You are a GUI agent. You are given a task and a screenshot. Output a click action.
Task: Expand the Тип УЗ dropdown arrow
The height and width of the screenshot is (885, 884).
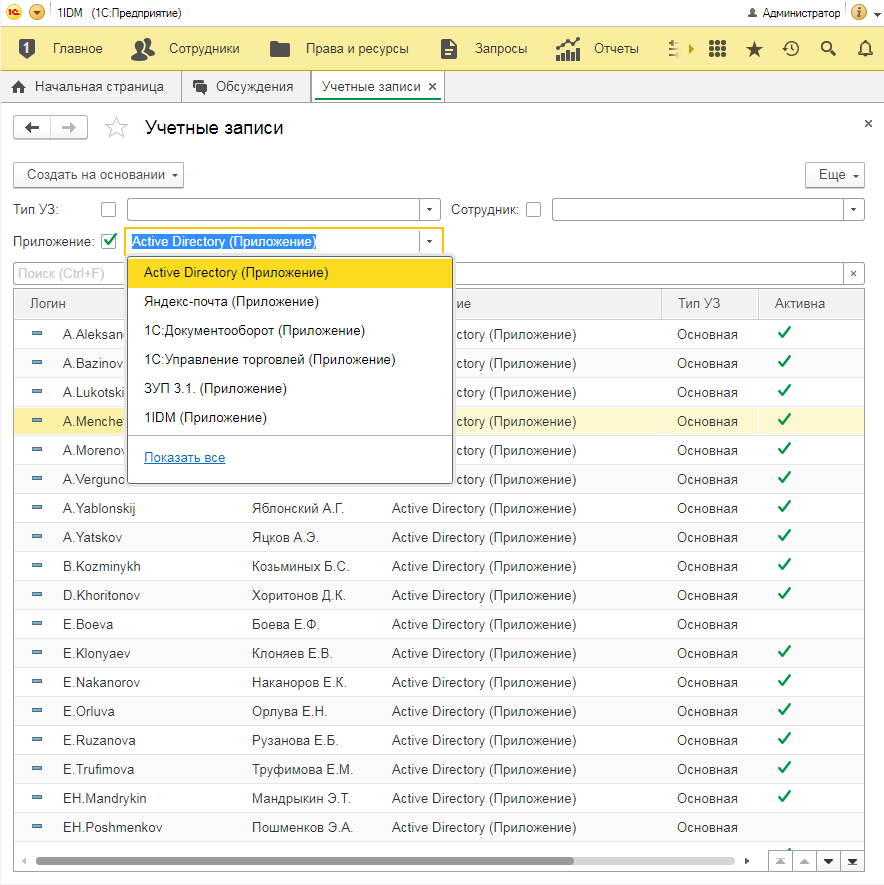click(x=430, y=210)
